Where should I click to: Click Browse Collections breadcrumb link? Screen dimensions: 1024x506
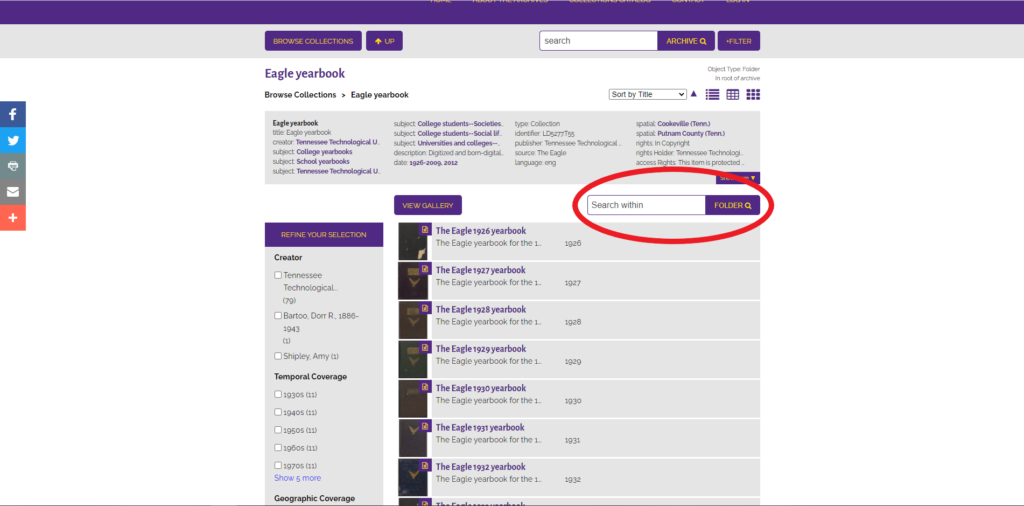(300, 95)
